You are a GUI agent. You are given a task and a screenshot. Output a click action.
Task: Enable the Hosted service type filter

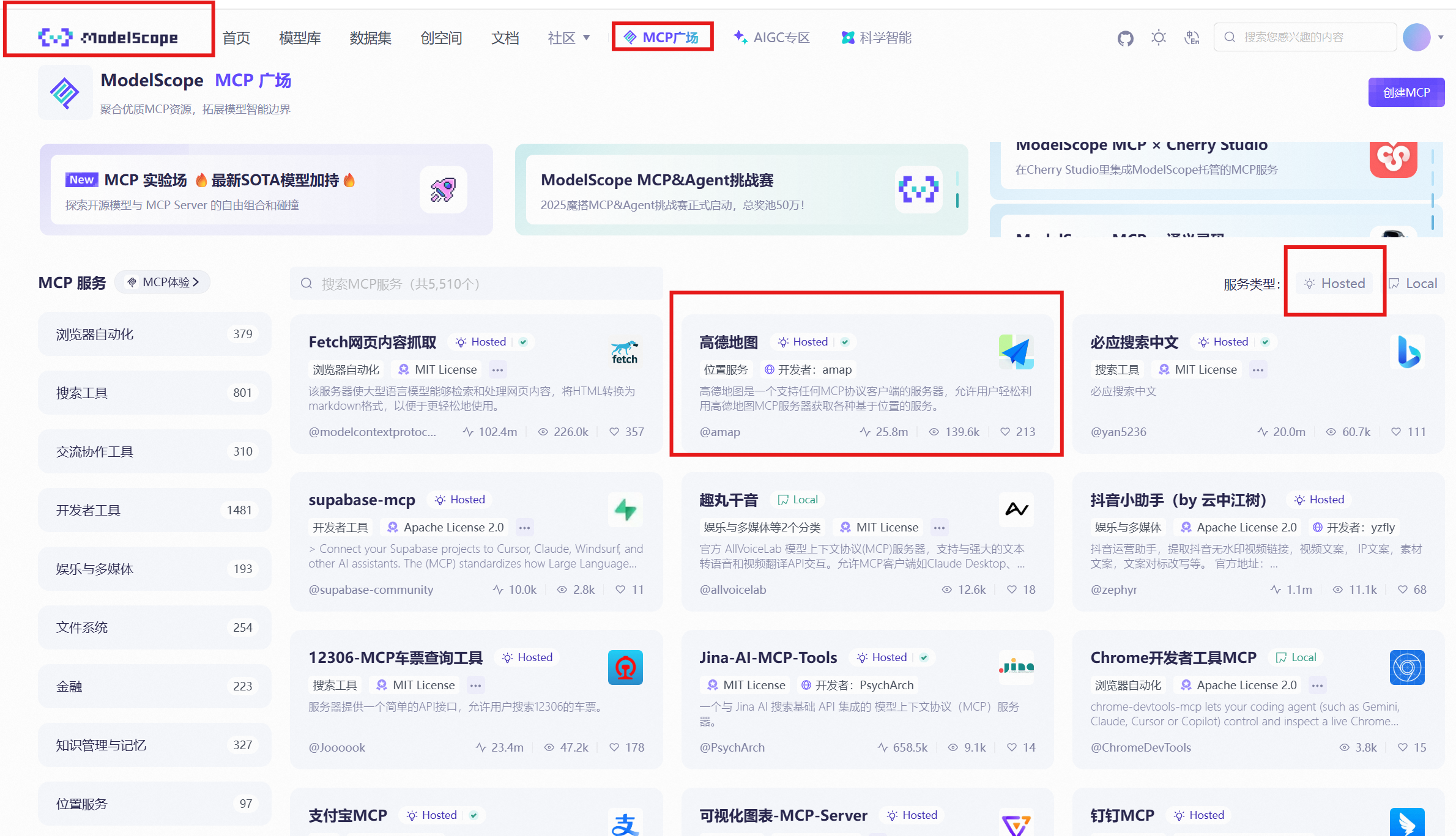1335,283
